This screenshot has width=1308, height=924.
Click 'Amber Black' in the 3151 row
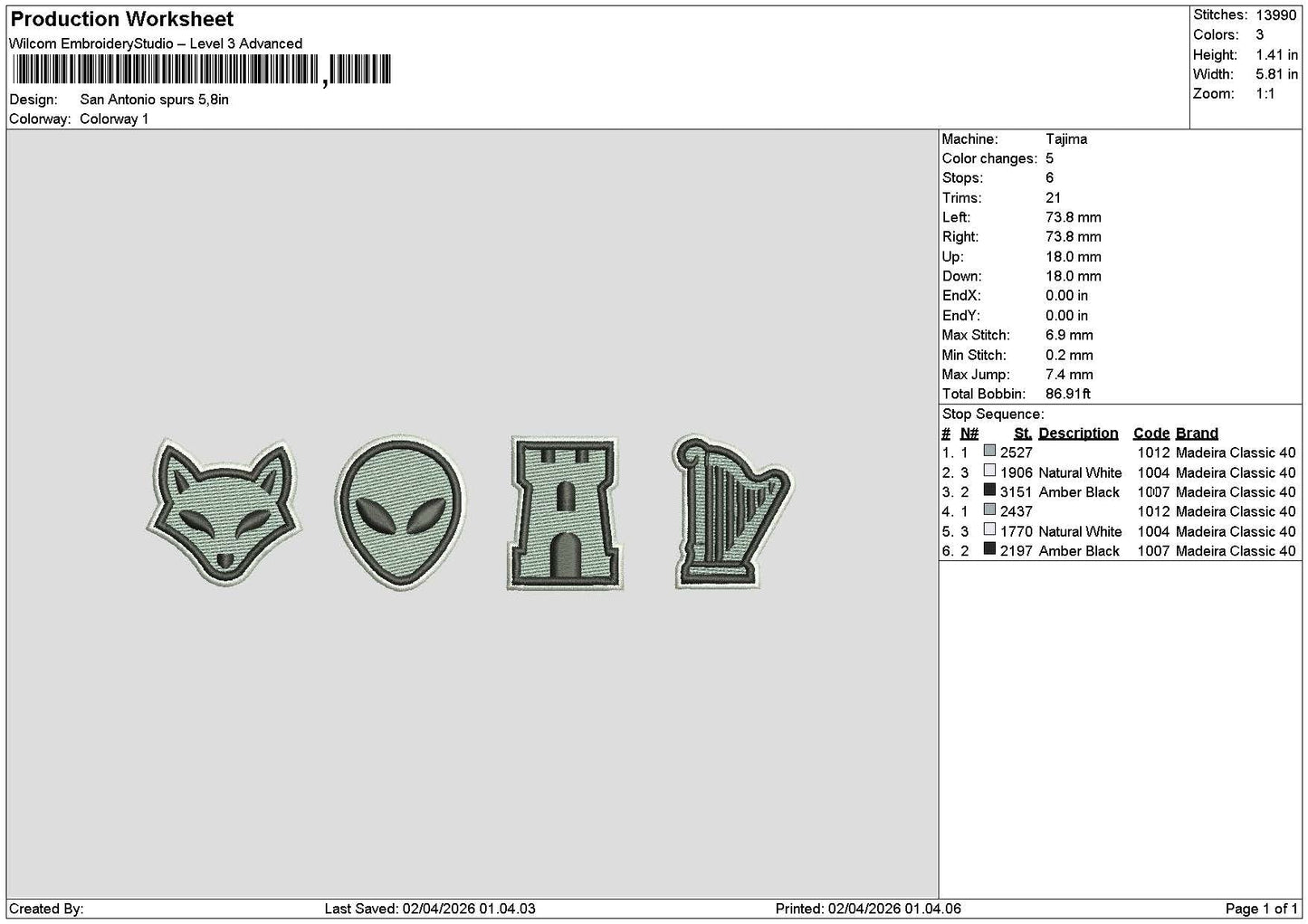point(1079,492)
